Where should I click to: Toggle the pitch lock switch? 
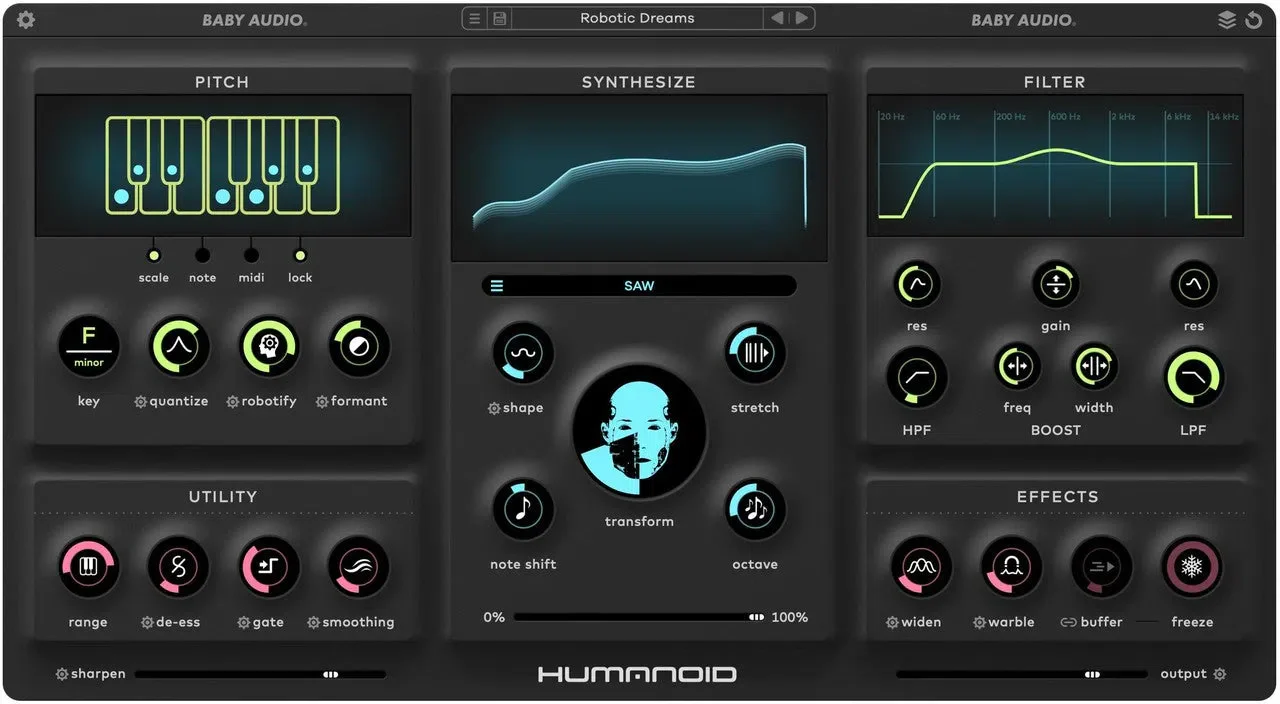point(300,255)
